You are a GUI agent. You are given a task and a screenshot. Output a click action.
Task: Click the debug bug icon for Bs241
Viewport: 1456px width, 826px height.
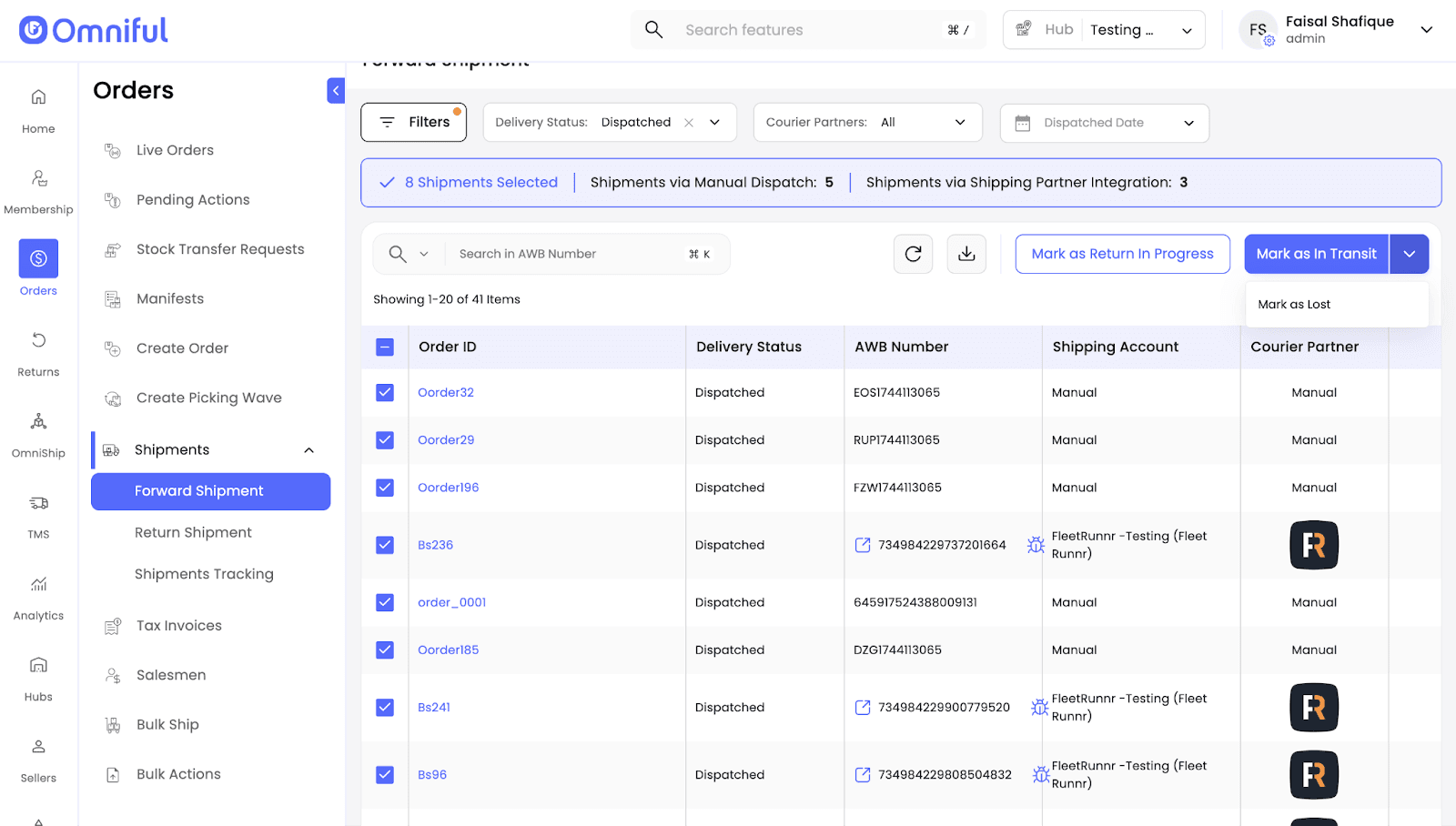[x=1039, y=707]
